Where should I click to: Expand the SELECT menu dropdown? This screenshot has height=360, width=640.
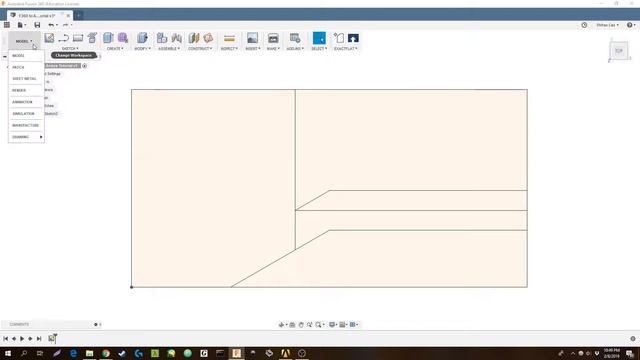click(x=319, y=49)
